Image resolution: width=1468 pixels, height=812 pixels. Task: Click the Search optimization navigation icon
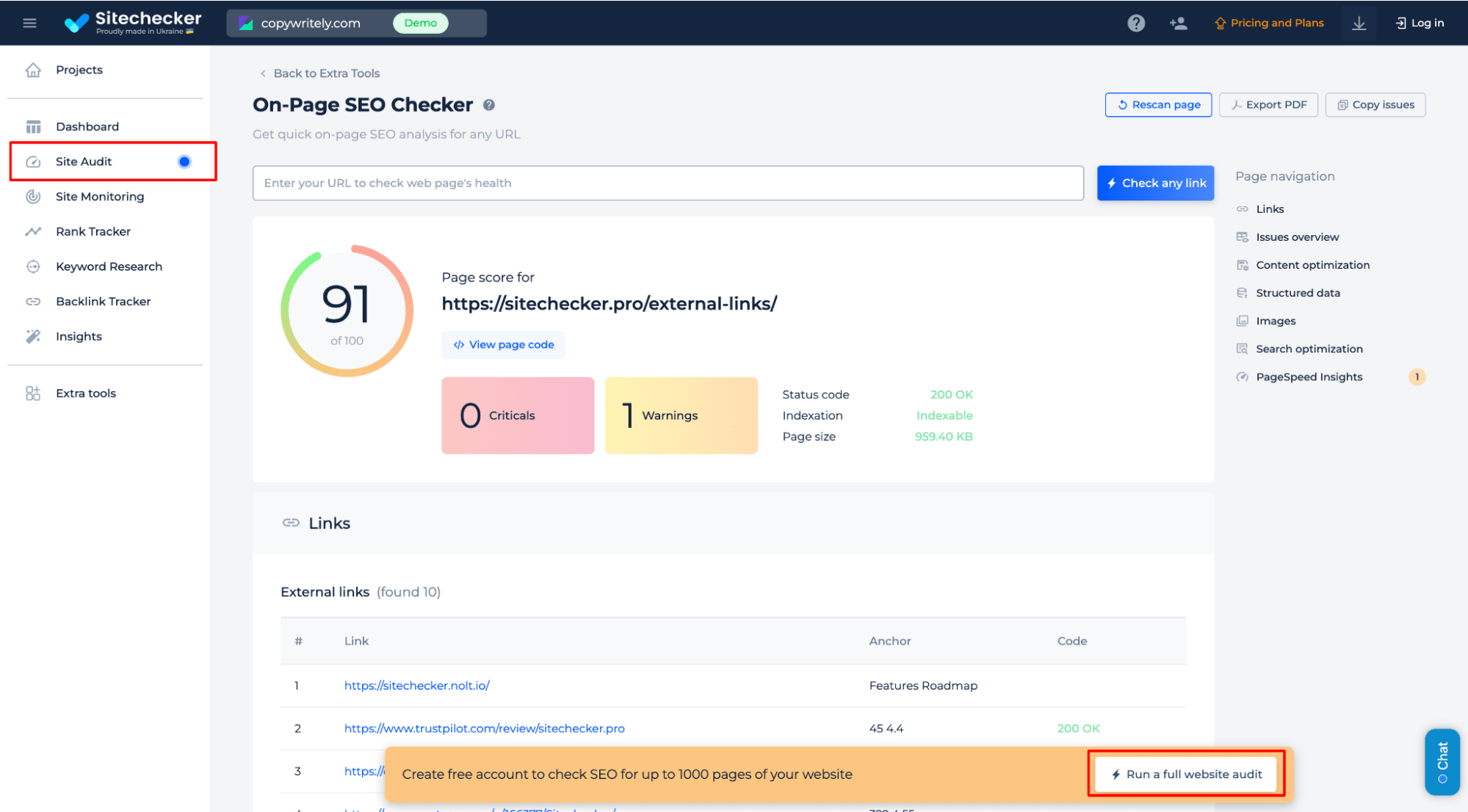(x=1242, y=349)
